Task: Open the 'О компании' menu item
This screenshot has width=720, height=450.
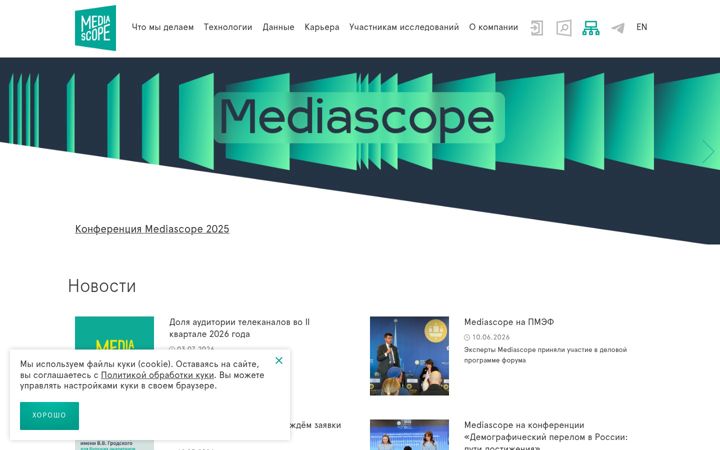Action: [x=493, y=27]
